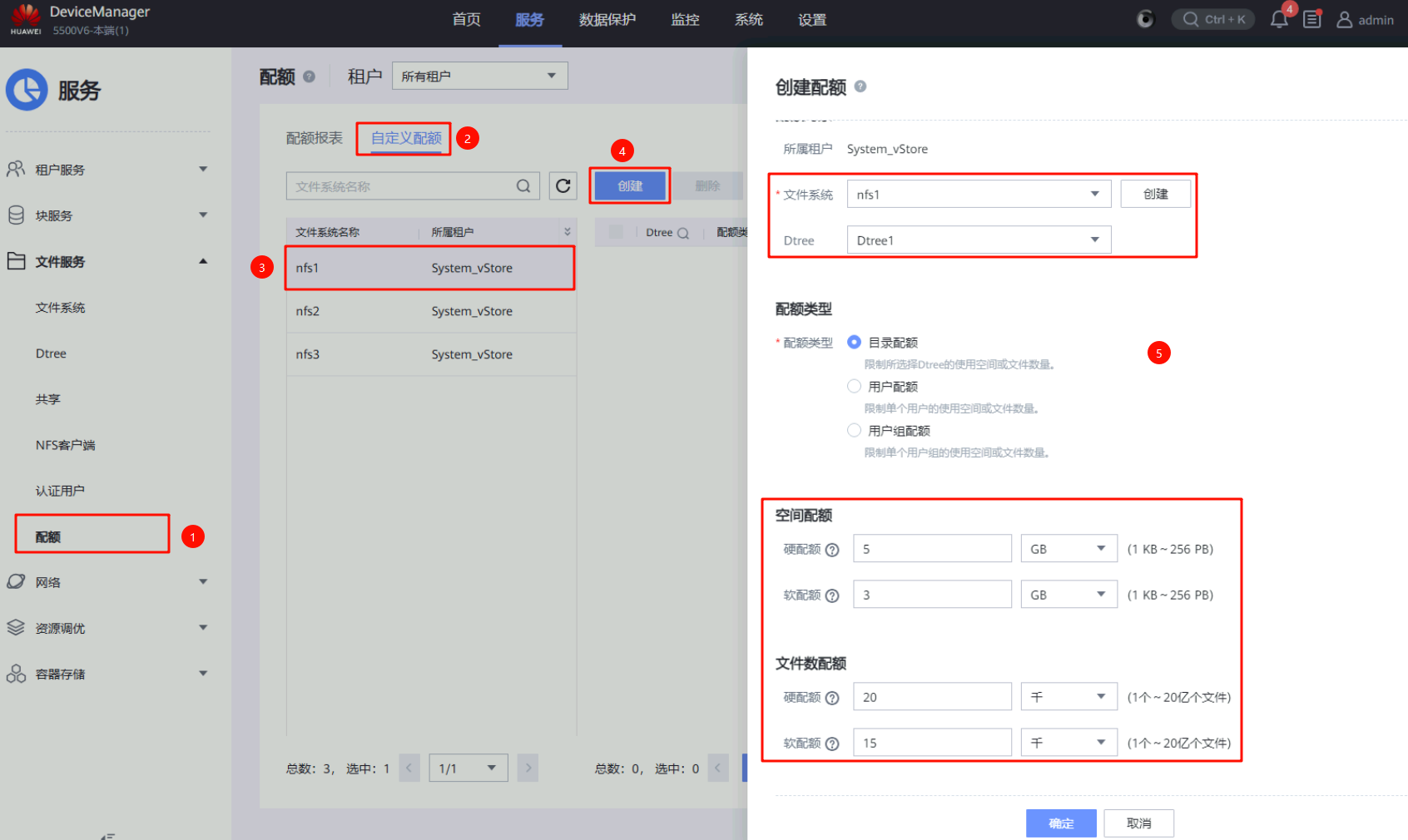Switch to the 自定义配额 tab

pos(406,138)
